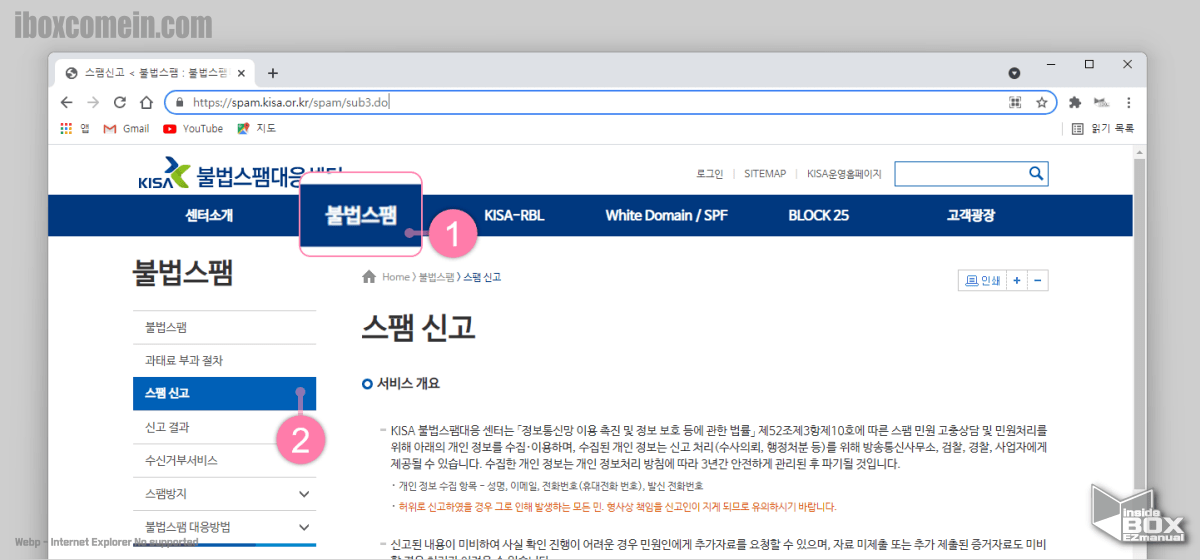Open the Gmail bookmark
The width and height of the screenshot is (1200, 560).
pos(126,128)
